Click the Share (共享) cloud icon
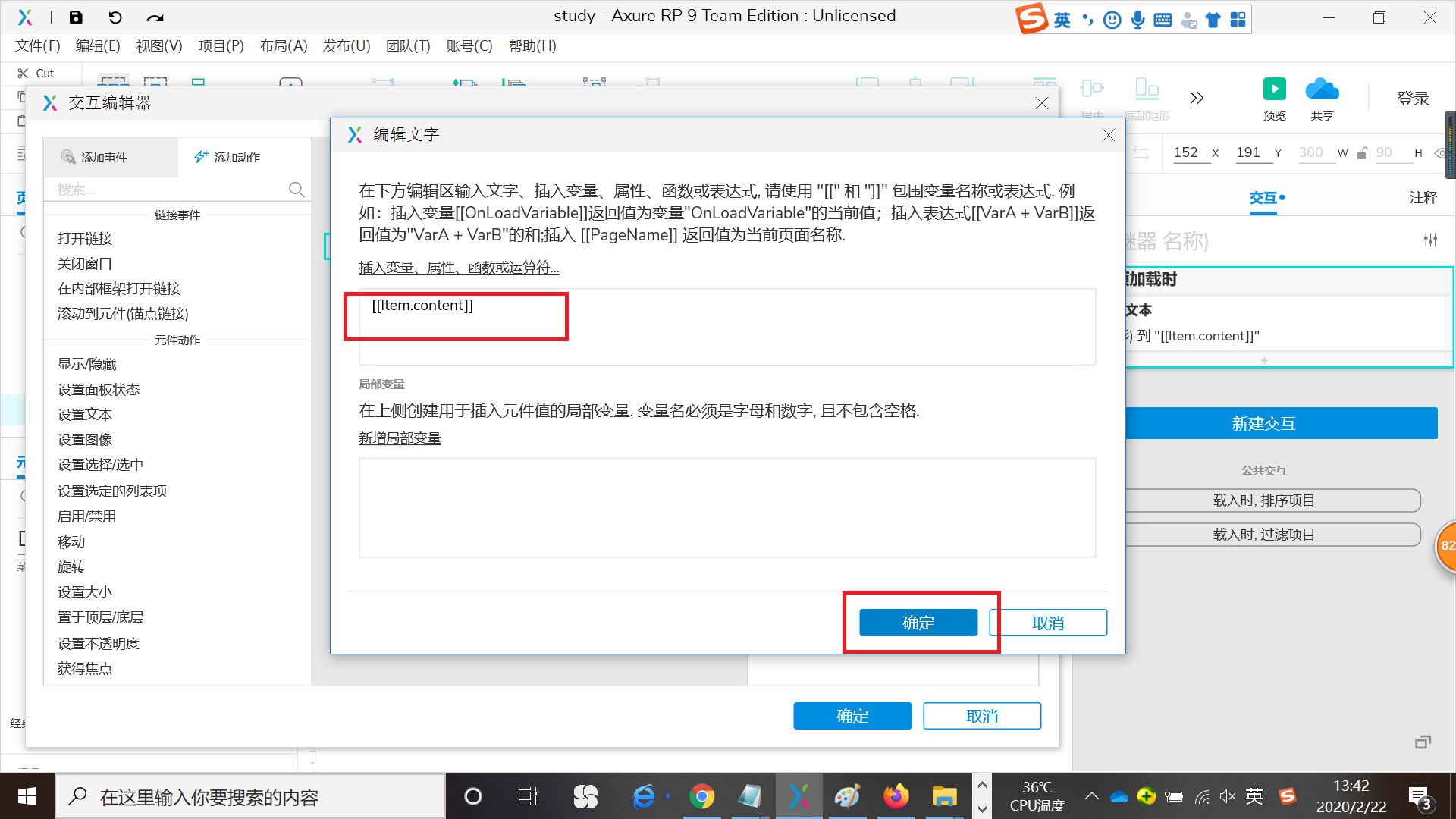This screenshot has width=1456, height=819. [1322, 89]
